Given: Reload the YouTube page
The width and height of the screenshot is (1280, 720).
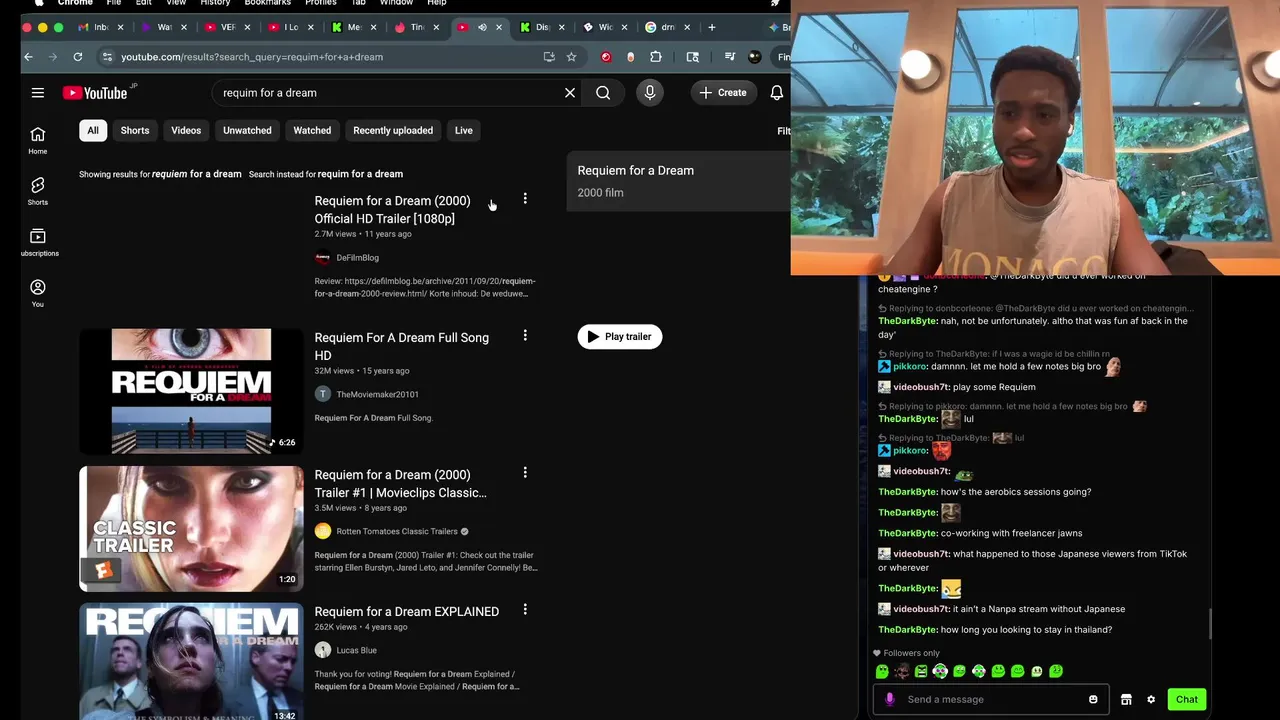Looking at the screenshot, I should pos(77,57).
